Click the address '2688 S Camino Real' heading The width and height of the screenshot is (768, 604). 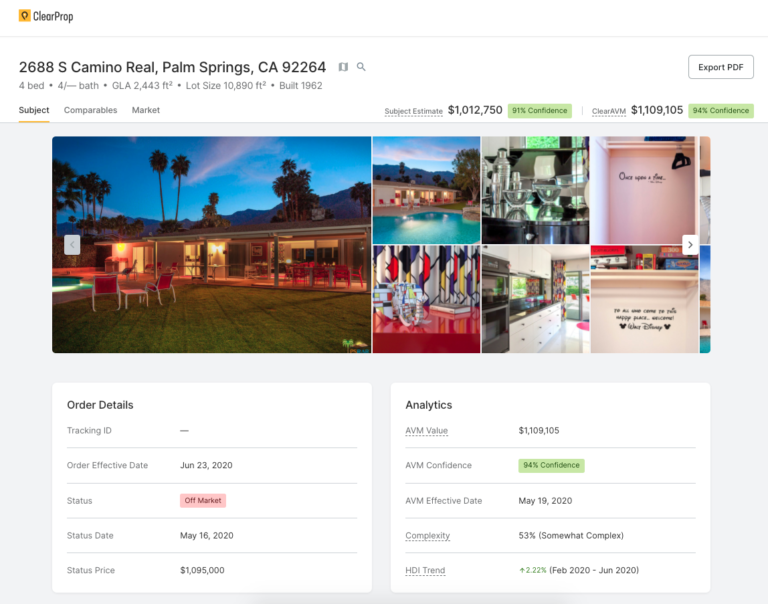point(172,67)
